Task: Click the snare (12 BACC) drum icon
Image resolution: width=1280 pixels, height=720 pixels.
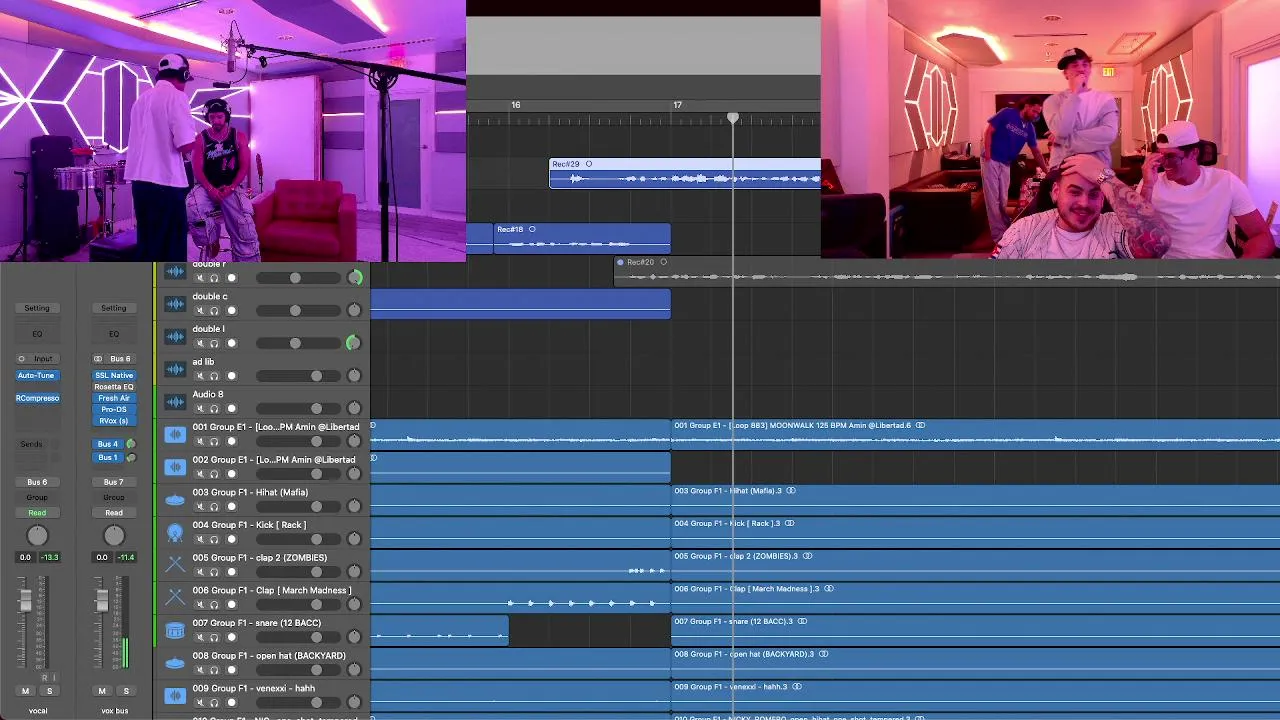Action: click(175, 630)
